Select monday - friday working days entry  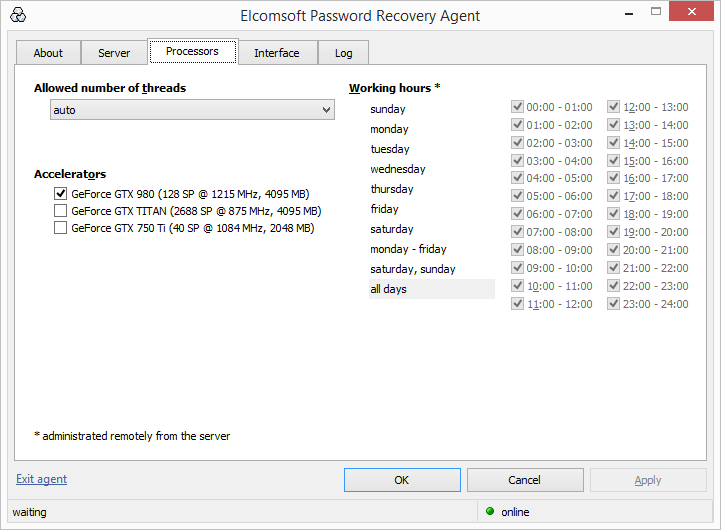[408, 249]
